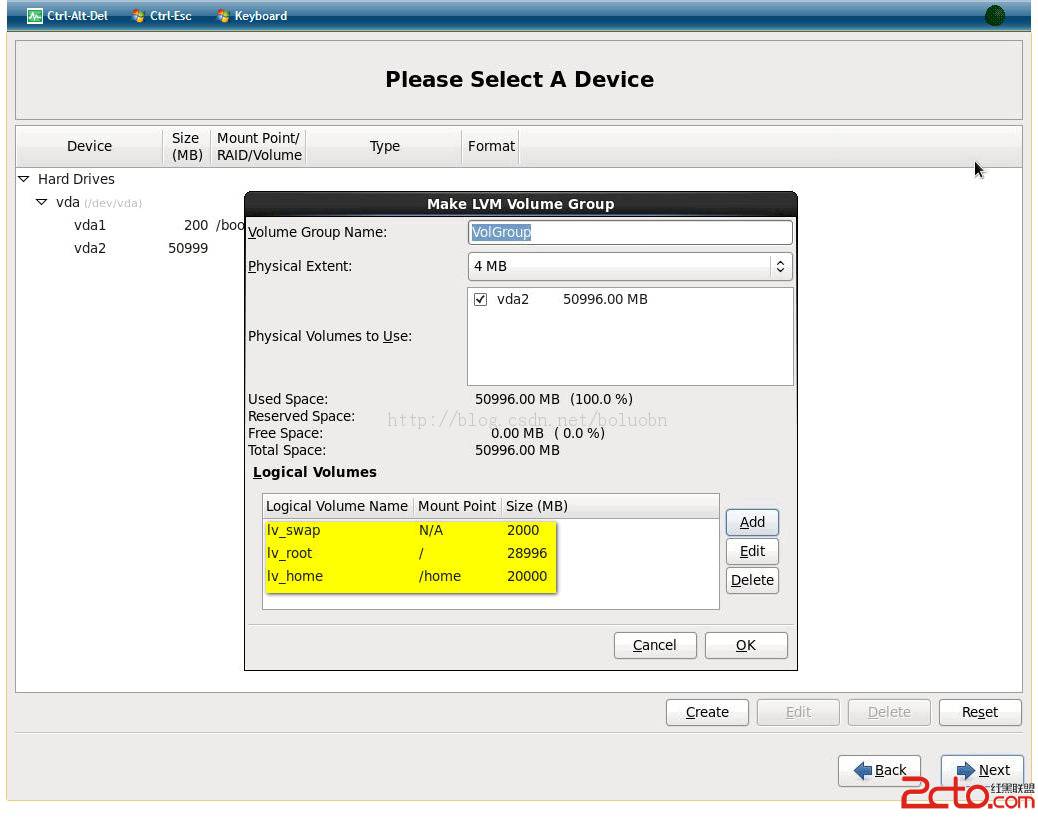1038x819 pixels.
Task: Click the Reset button
Action: pyautogui.click(x=980, y=712)
